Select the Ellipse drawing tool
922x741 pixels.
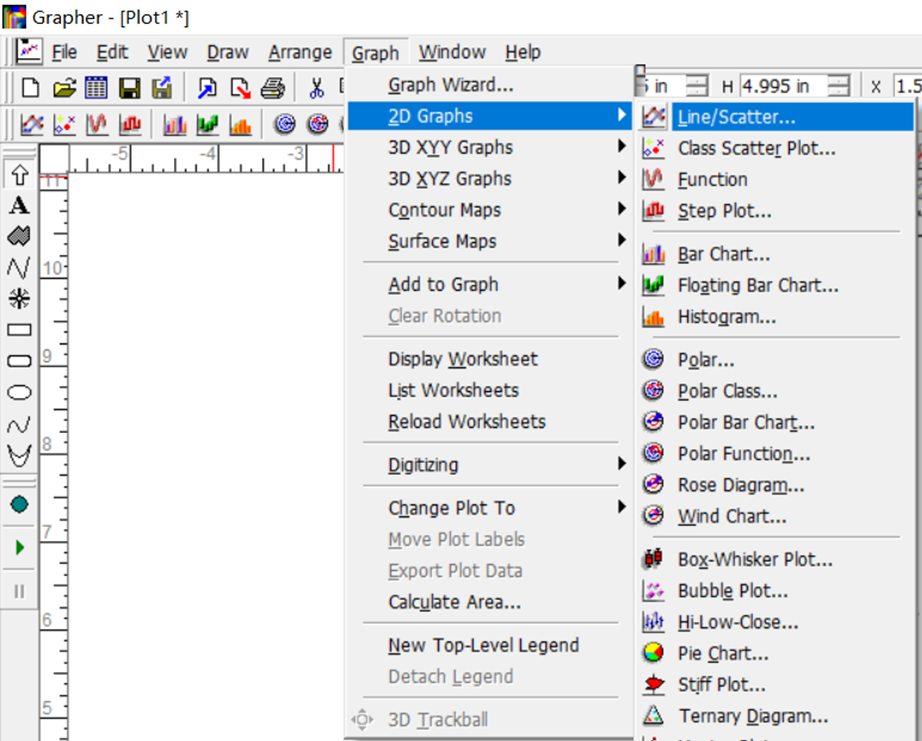[19, 392]
